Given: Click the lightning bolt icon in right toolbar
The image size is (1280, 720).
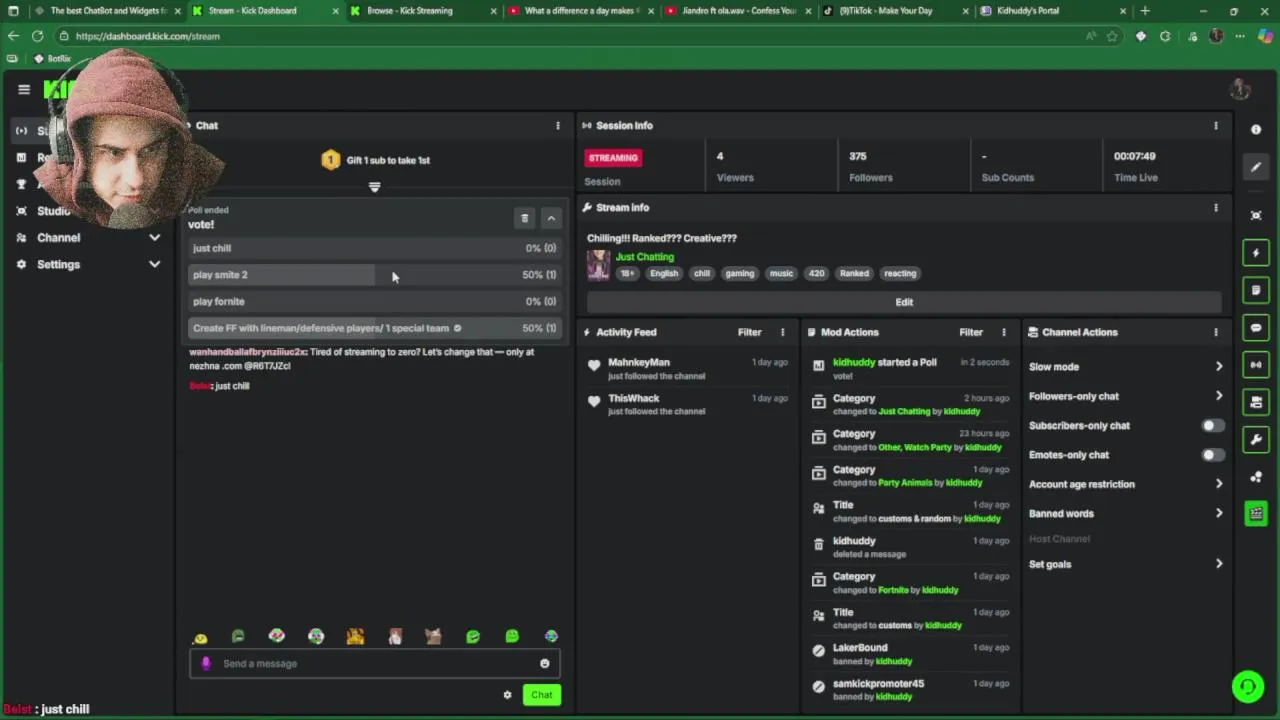Looking at the screenshot, I should tap(1256, 253).
